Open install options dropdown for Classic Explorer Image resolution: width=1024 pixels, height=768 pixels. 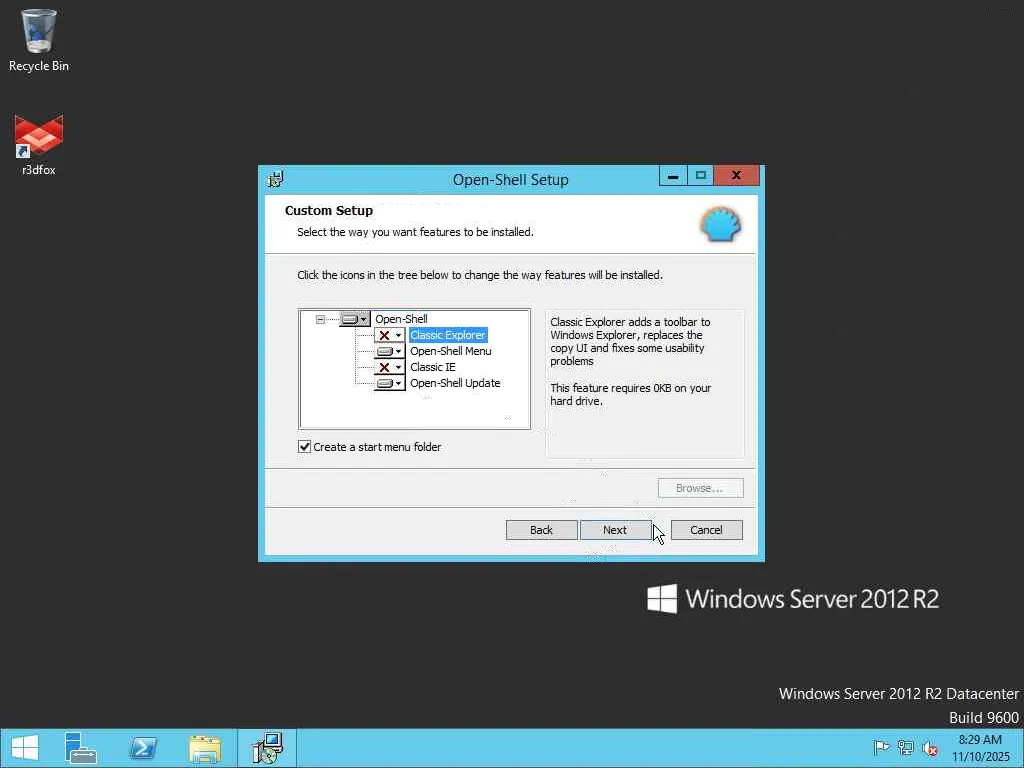click(390, 335)
